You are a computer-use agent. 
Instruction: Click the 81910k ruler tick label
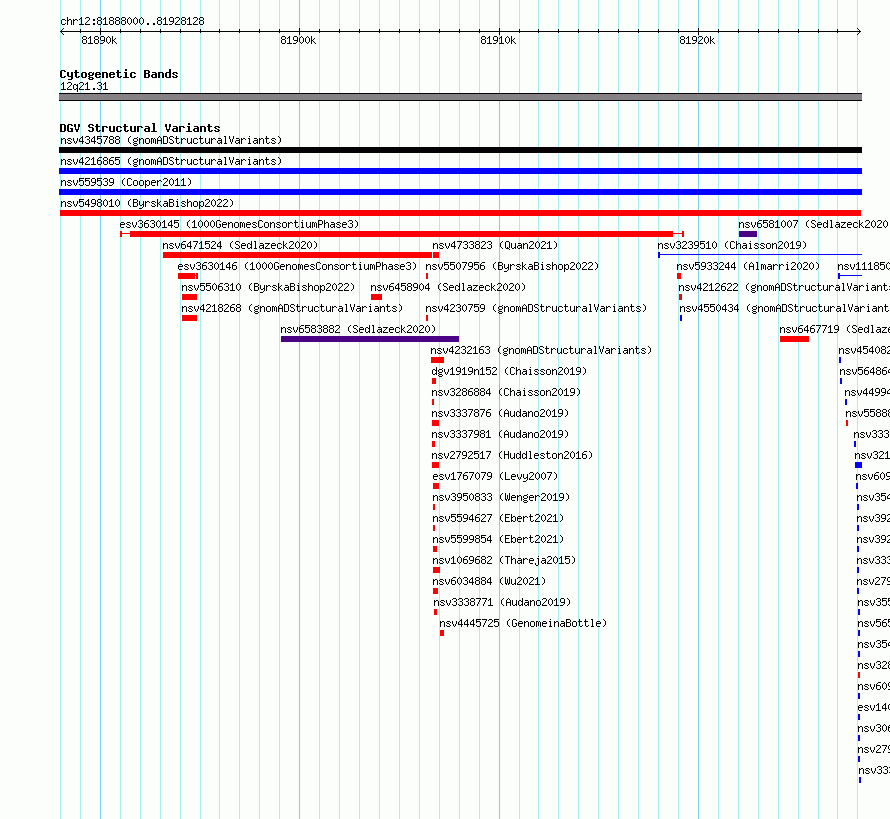click(x=498, y=40)
